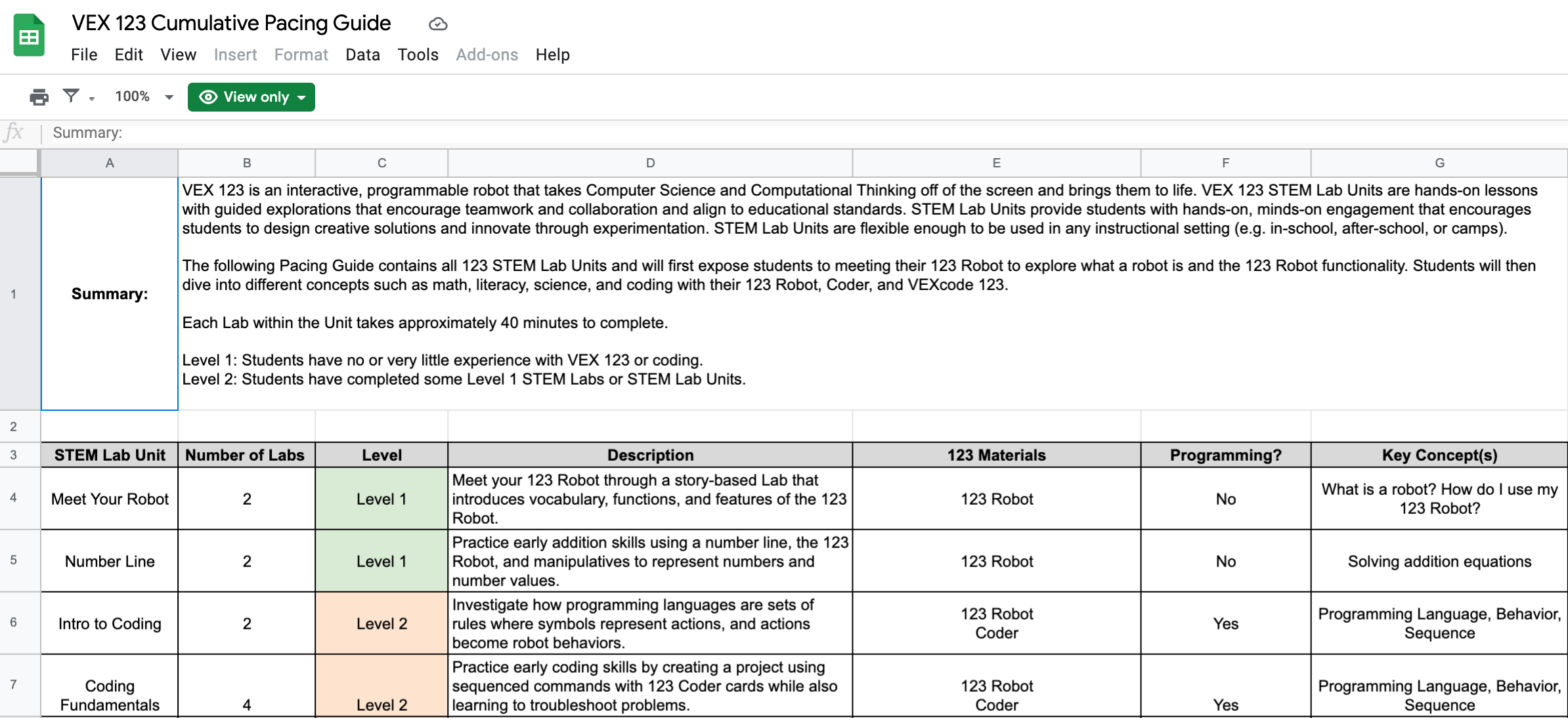Open the Tools menu
1568x718 pixels.
418,54
